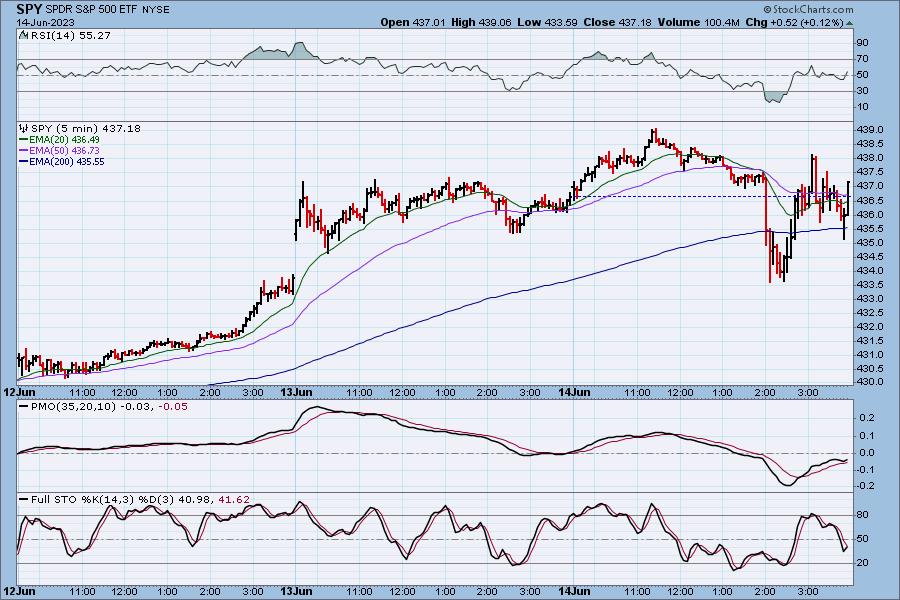Viewport: 900px width, 600px height.
Task: Click the green up-triangle next to Chg
Action: (849, 23)
